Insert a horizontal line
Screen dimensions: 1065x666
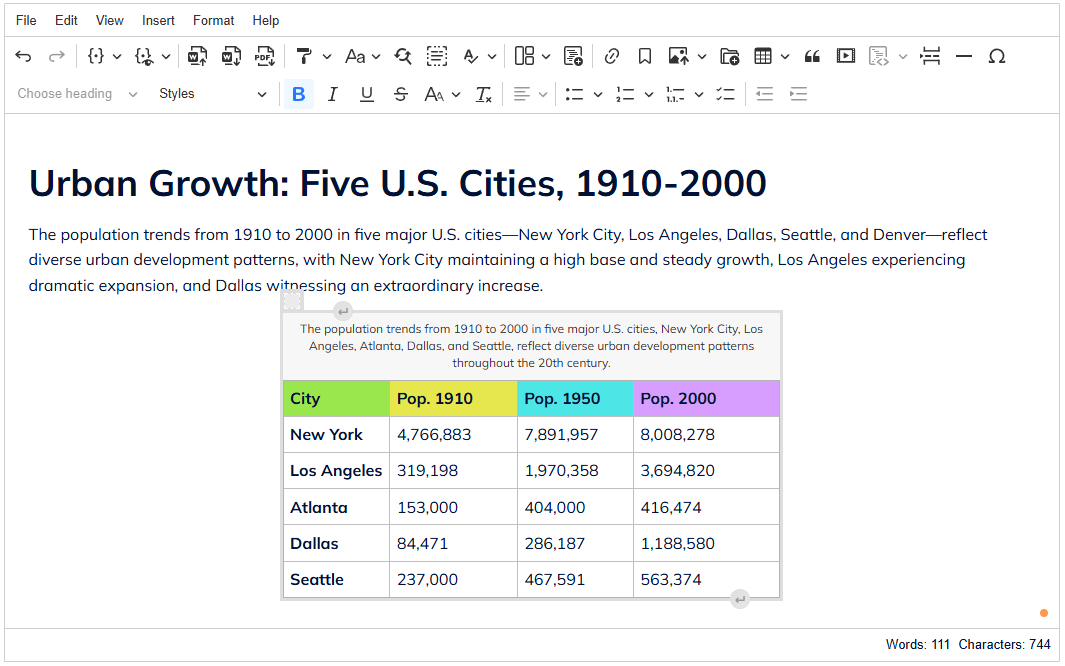click(x=964, y=56)
